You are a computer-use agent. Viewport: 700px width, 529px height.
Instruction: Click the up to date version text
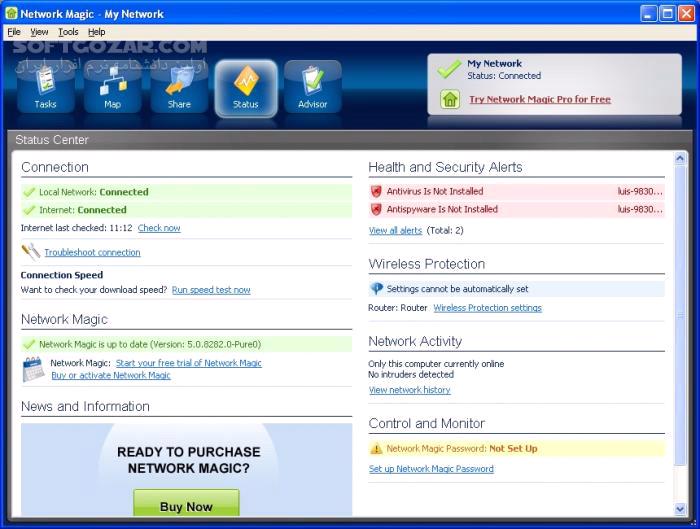click(x=150, y=344)
